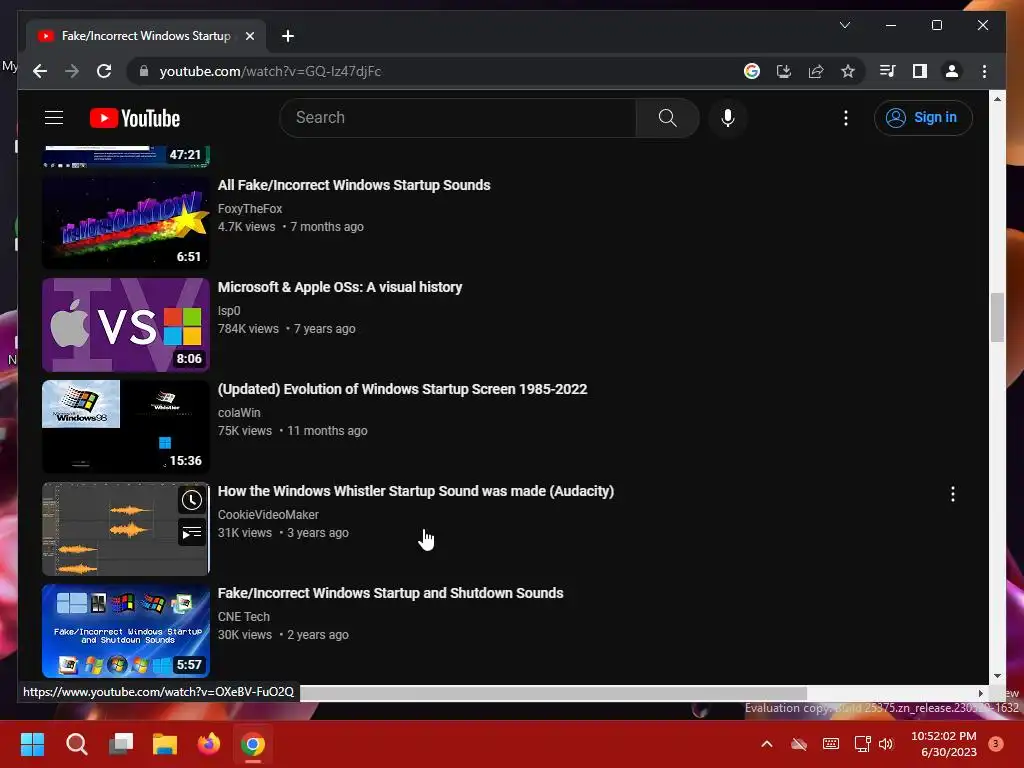The height and width of the screenshot is (768, 1024).
Task: Add Whistler video to Watch later
Action: coord(191,500)
